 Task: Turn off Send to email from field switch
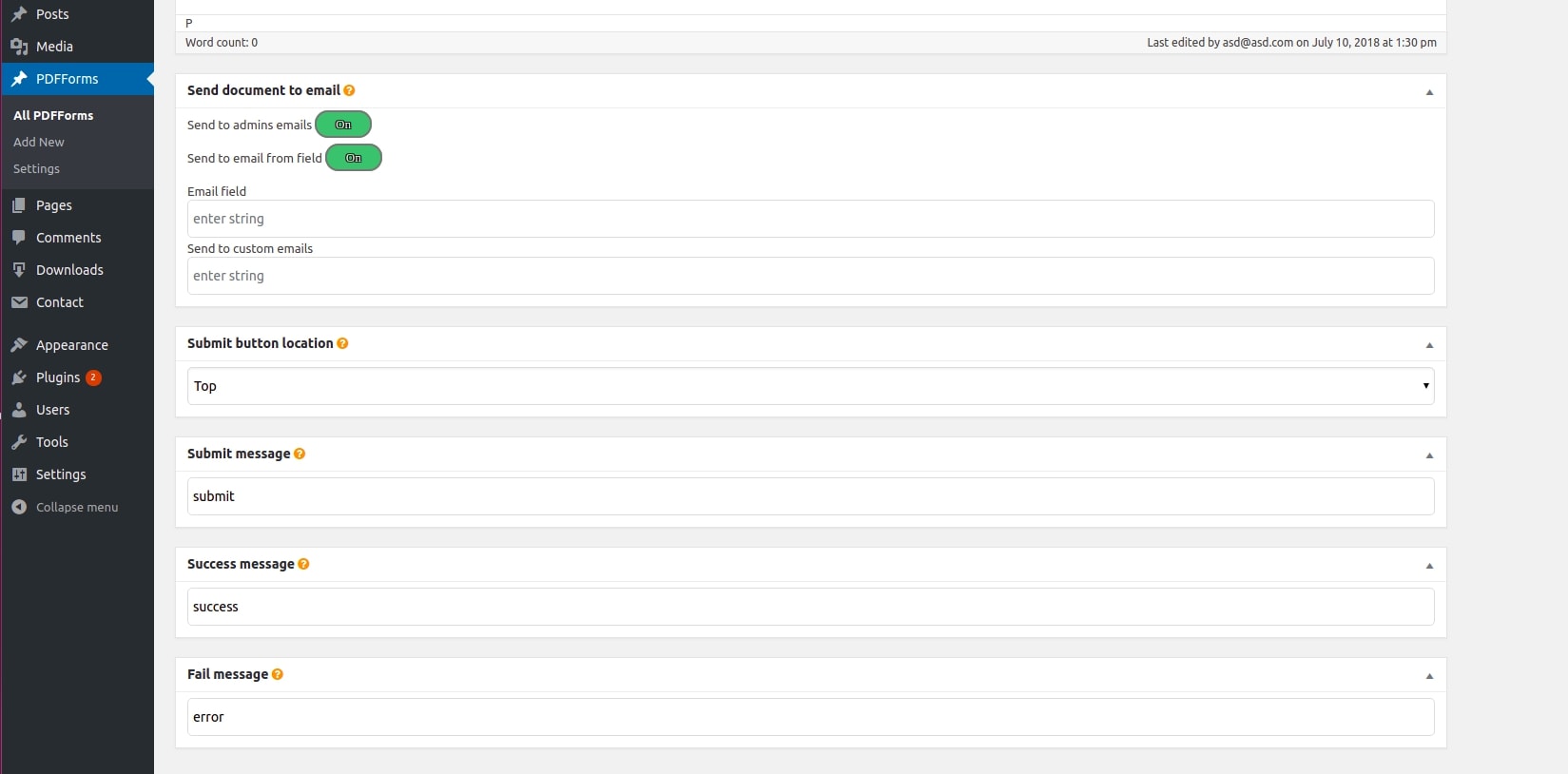coord(354,158)
